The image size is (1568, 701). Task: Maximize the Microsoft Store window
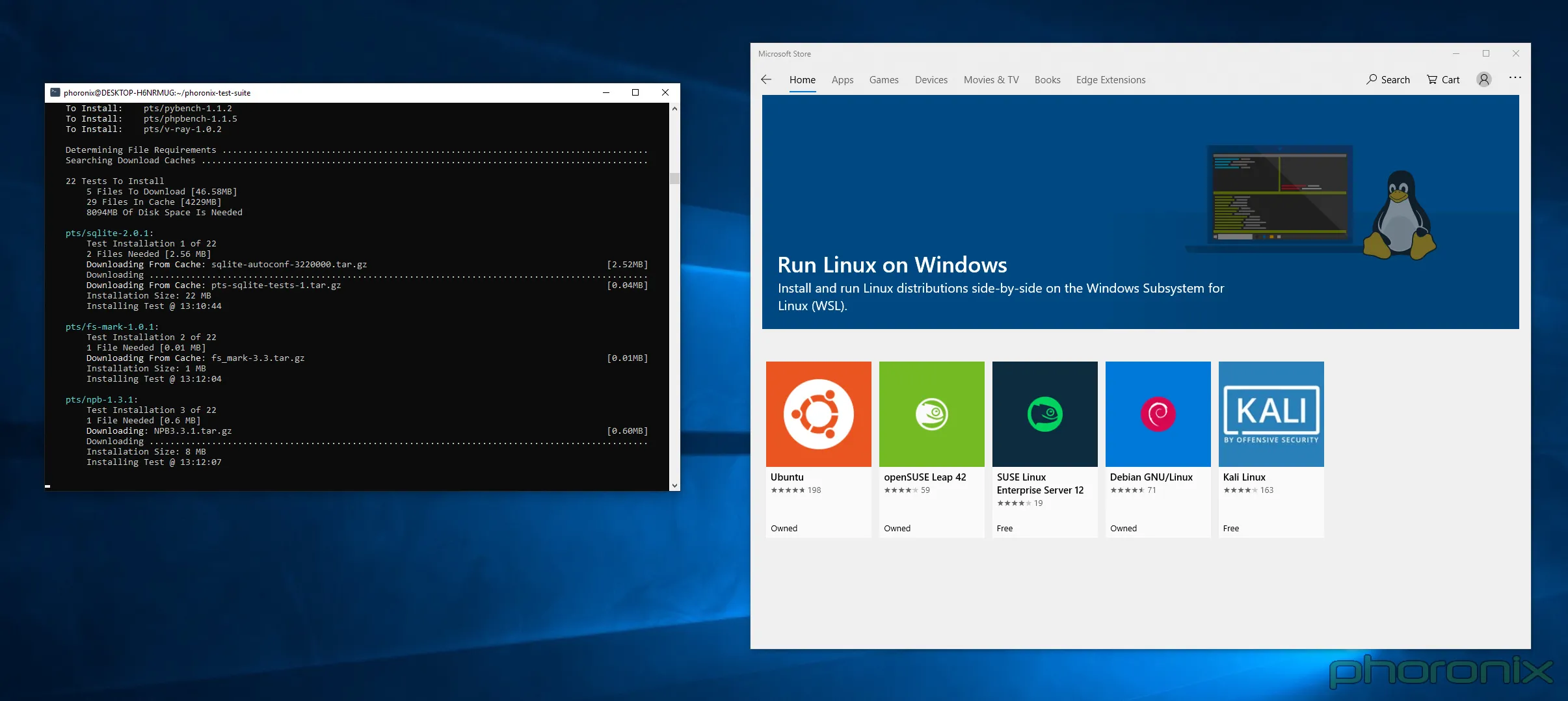point(1485,53)
